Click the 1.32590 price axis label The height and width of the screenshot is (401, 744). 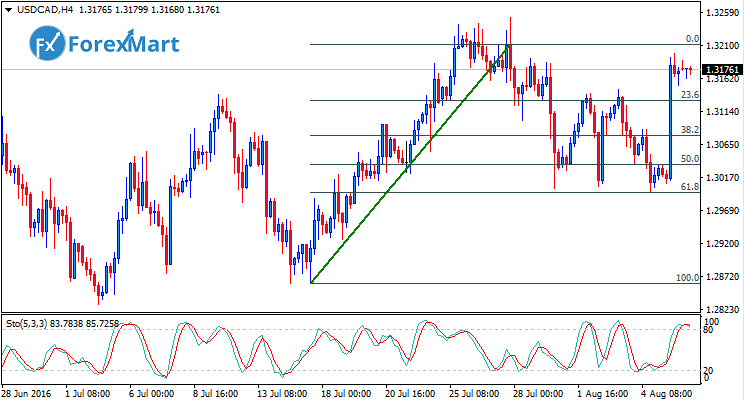pos(721,13)
